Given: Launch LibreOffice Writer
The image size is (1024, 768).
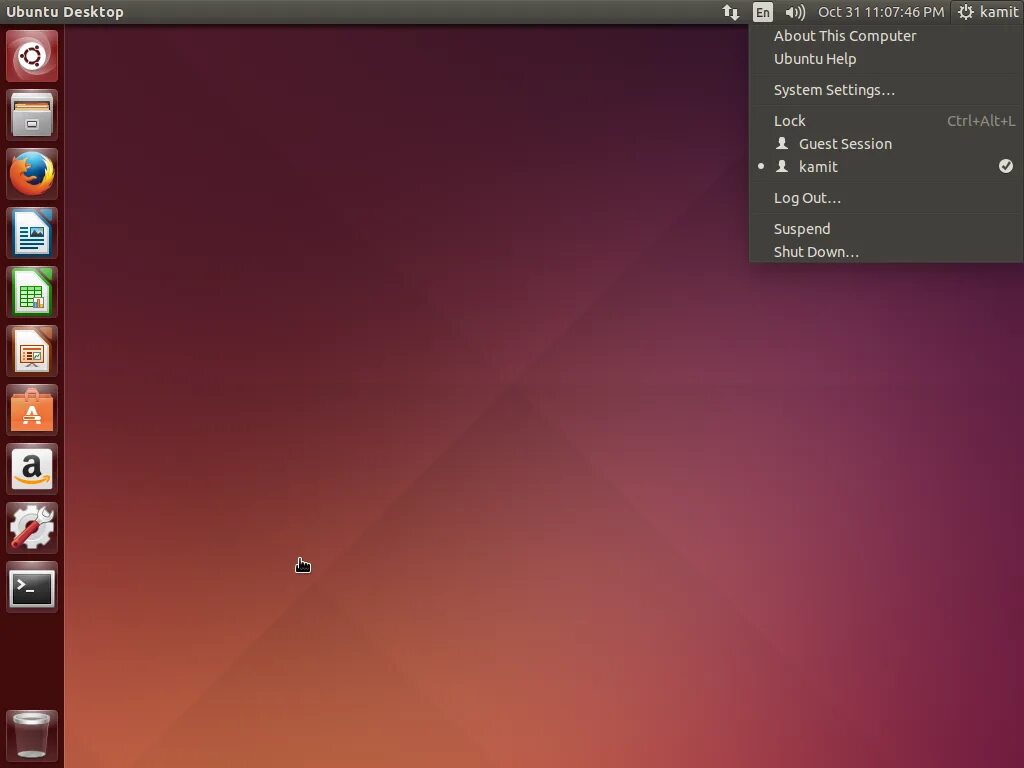Looking at the screenshot, I should point(31,233).
